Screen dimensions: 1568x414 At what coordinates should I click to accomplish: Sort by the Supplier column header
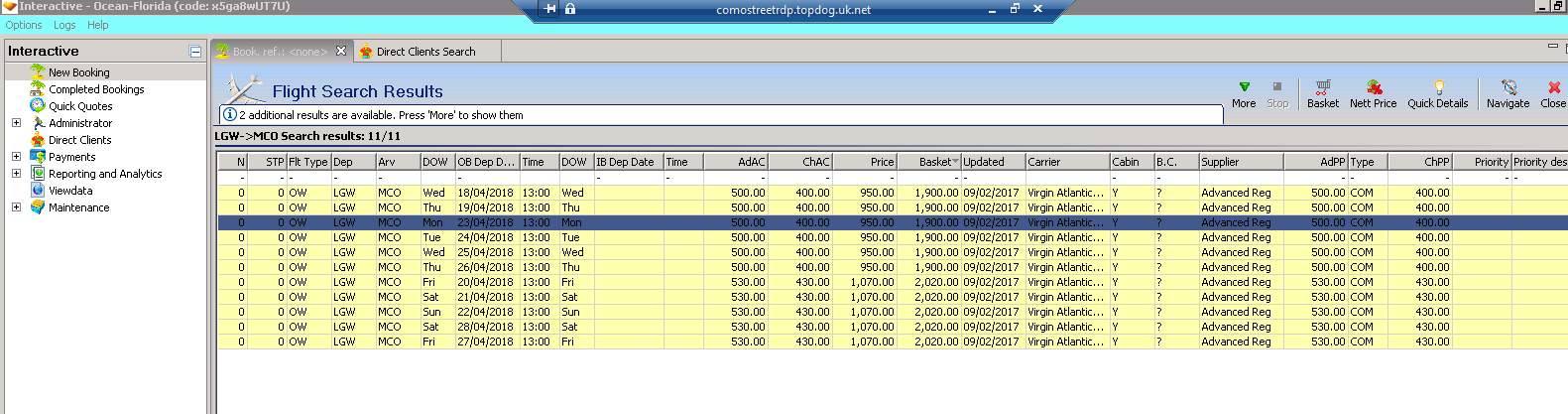point(1241,162)
